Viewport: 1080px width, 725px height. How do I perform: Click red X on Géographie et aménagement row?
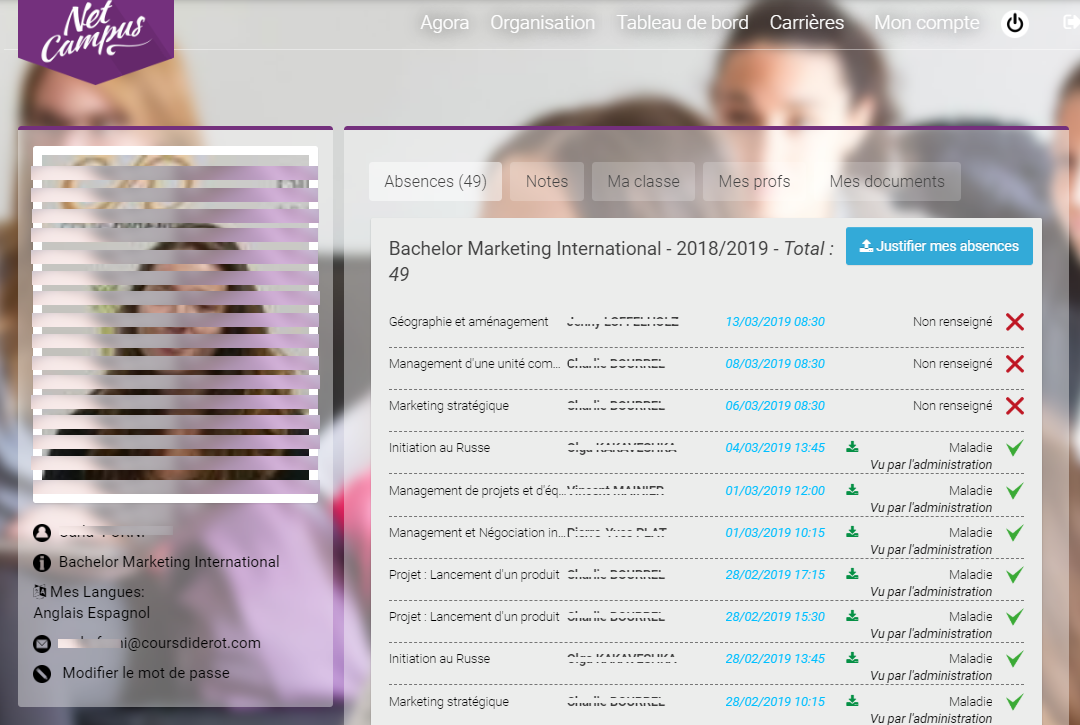pos(1015,322)
